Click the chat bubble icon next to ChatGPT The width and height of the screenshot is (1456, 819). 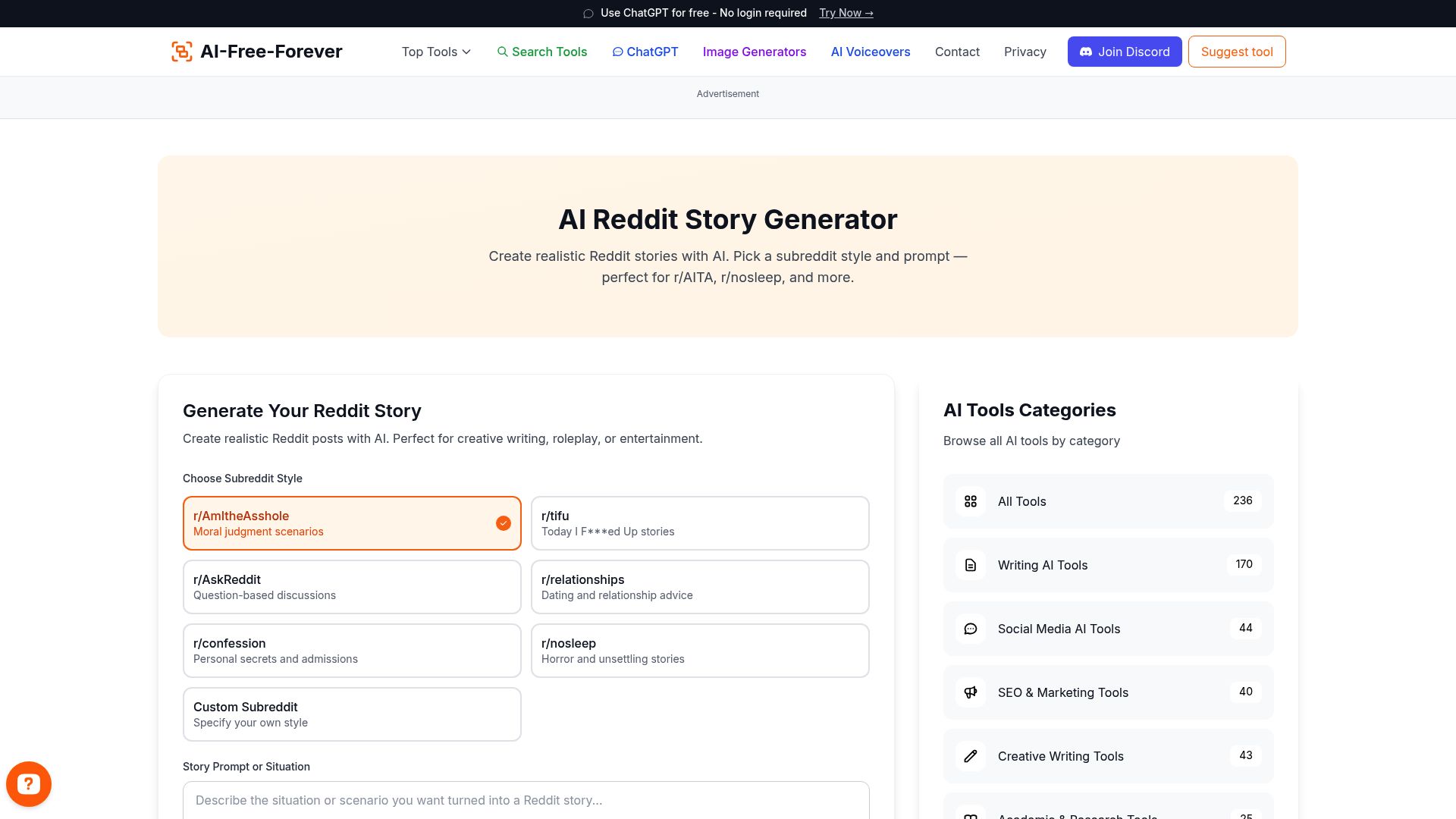tap(618, 52)
